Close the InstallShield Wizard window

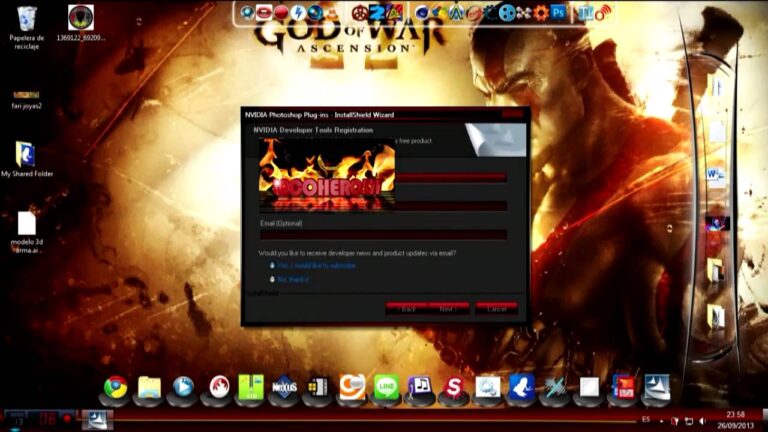point(512,114)
